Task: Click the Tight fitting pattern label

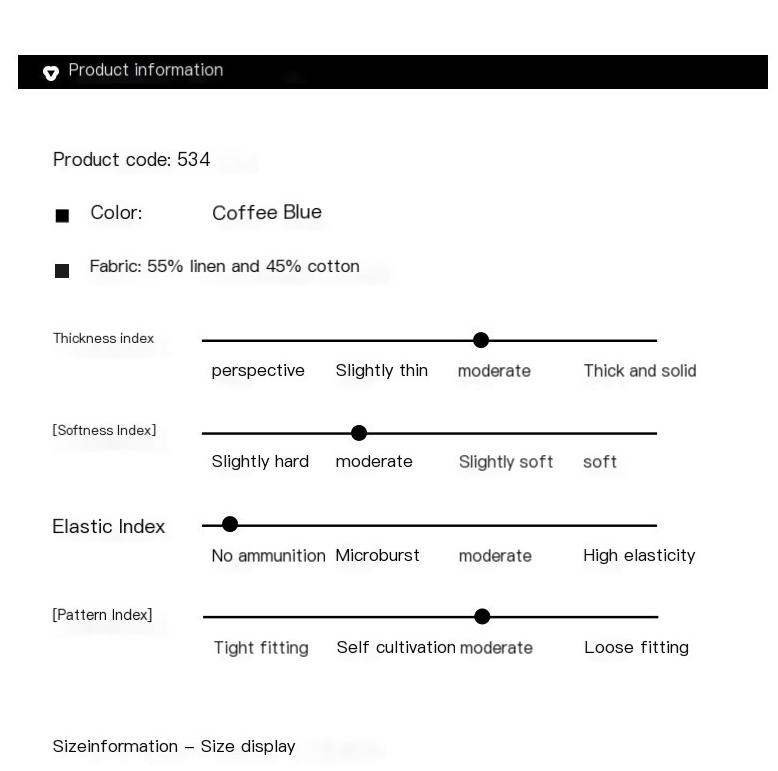Action: pos(261,648)
